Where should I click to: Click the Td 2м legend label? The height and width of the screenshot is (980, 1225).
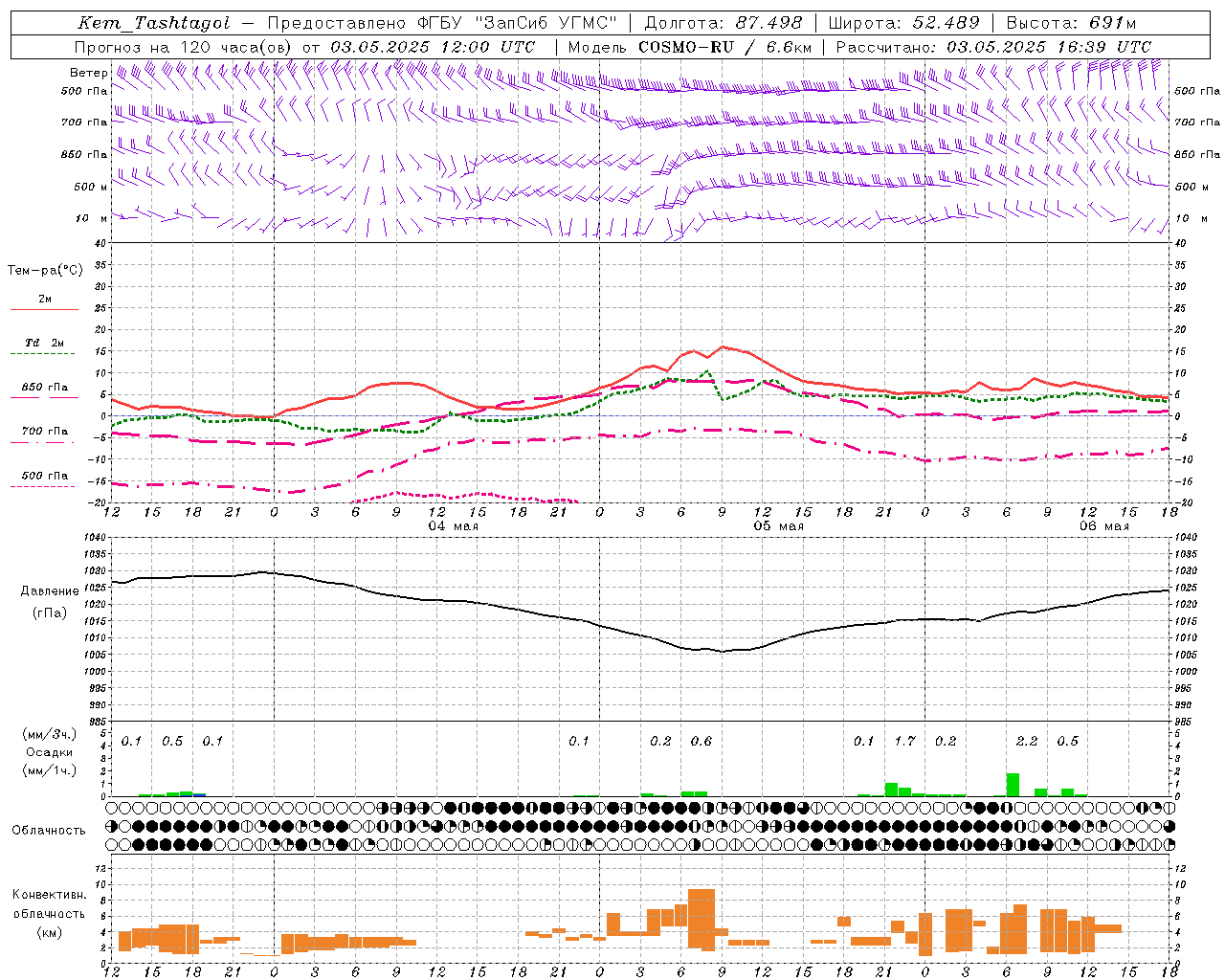(x=45, y=343)
